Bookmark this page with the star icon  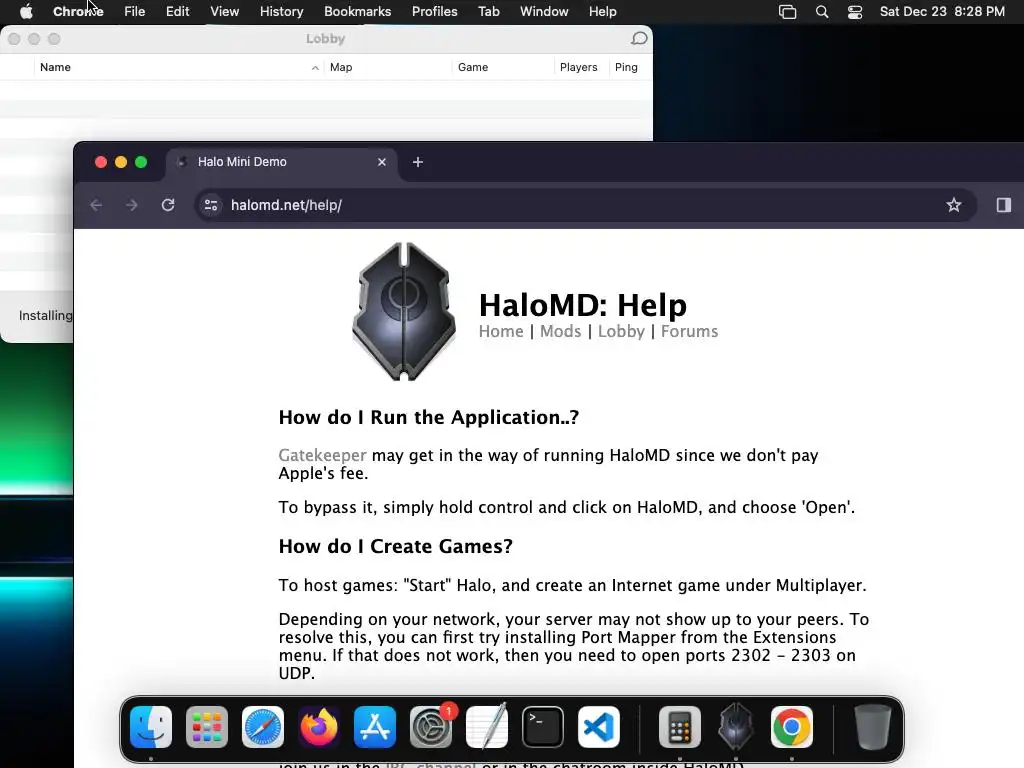(953, 205)
